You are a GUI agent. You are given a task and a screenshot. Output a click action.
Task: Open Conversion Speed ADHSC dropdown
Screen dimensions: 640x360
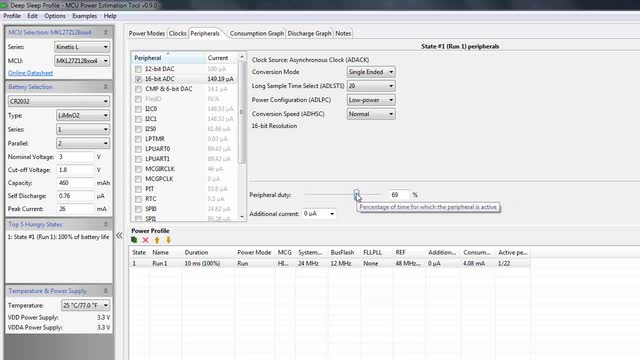point(371,114)
